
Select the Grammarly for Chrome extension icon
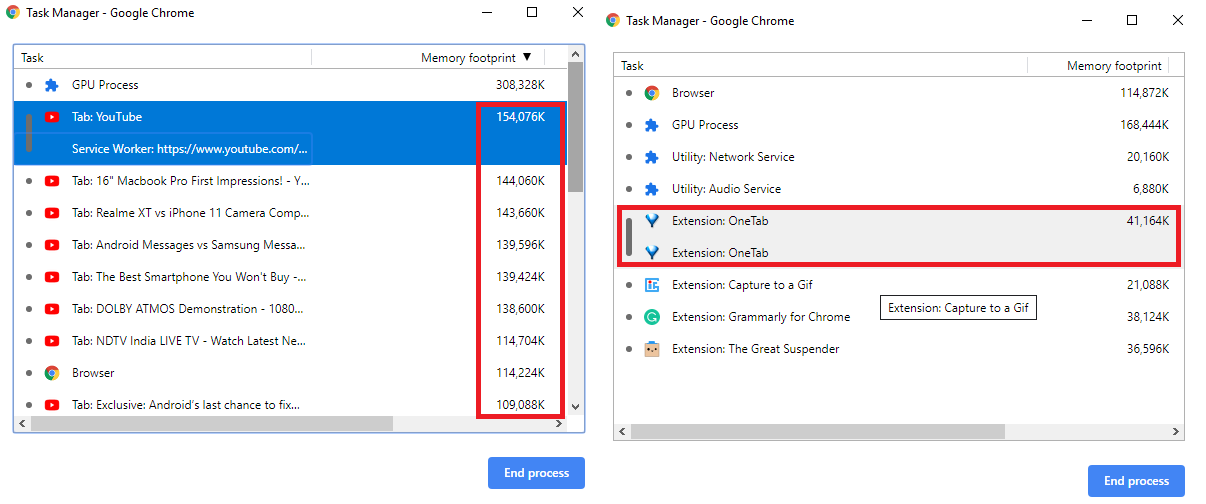coord(652,317)
